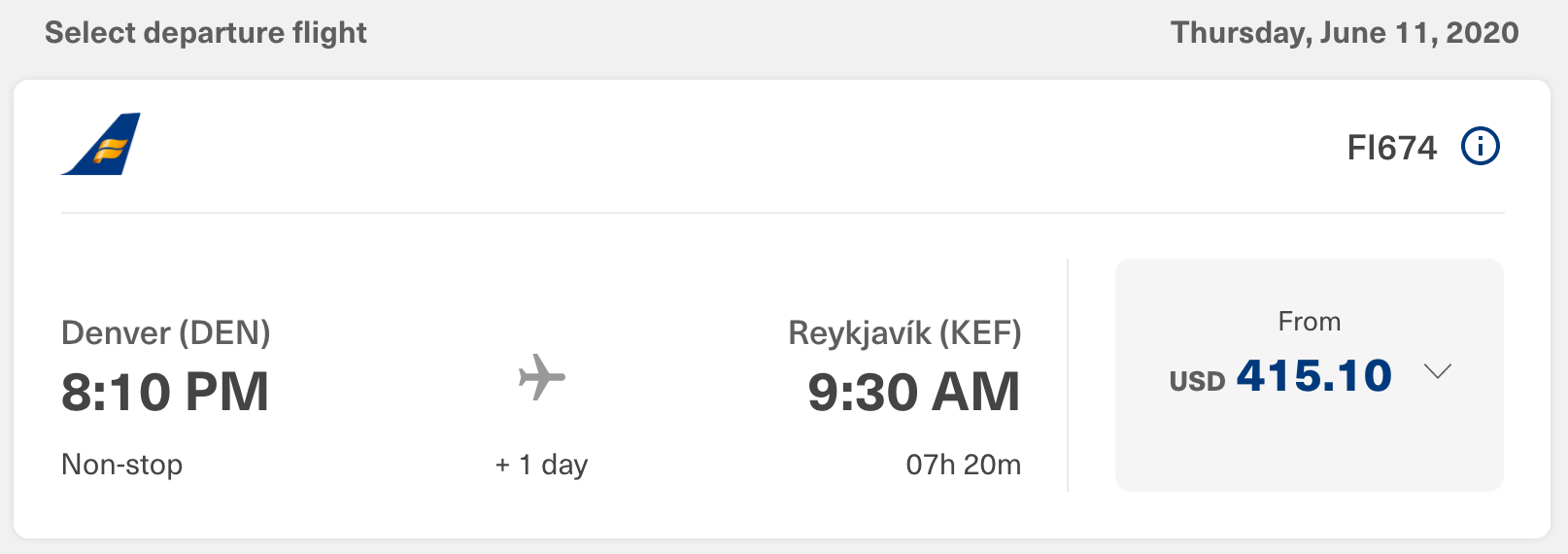This screenshot has height=554, width=1568.
Task: Click the From price box
Action: click(1309, 374)
